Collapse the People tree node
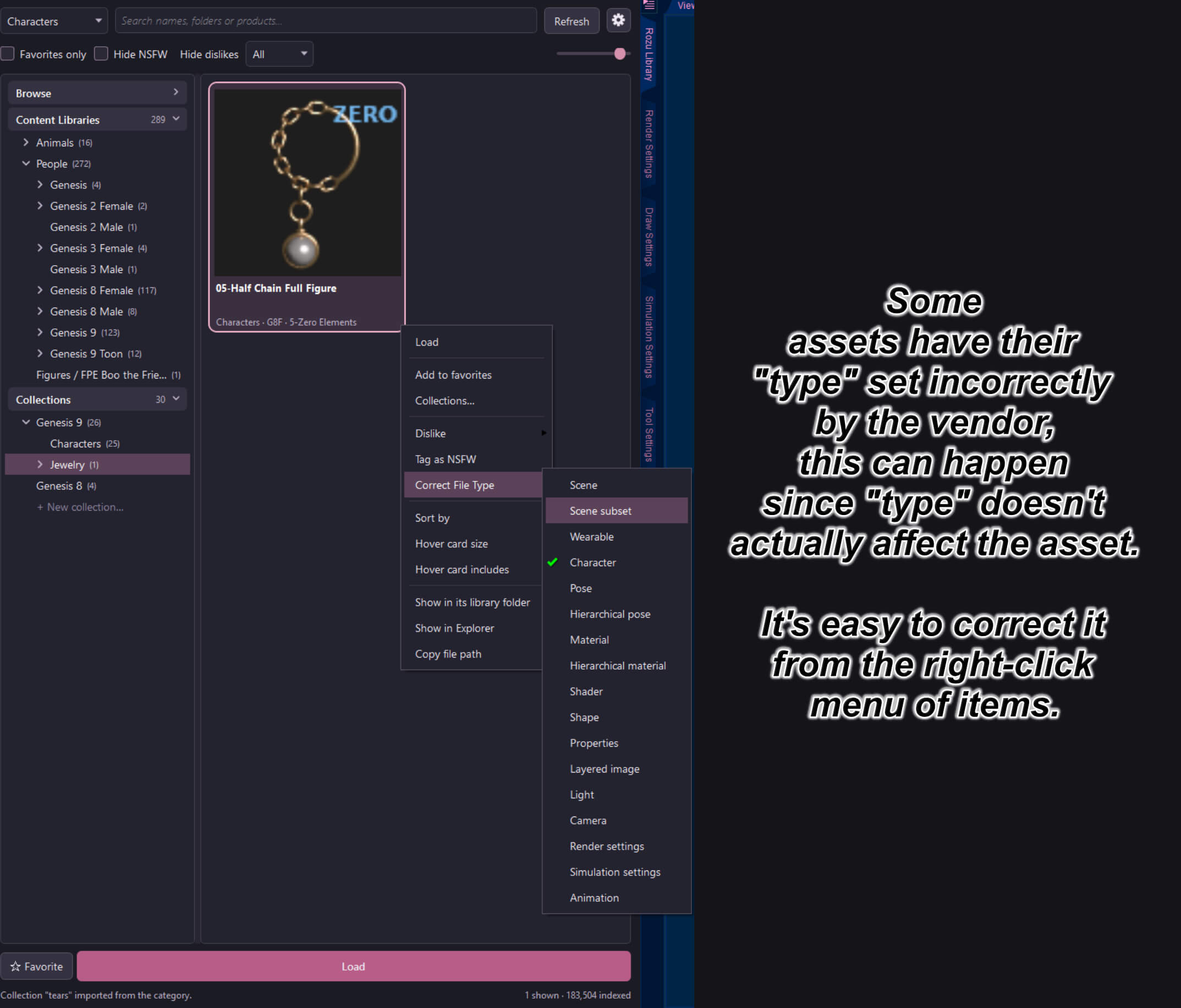The height and width of the screenshot is (1008, 1181). coord(26,163)
